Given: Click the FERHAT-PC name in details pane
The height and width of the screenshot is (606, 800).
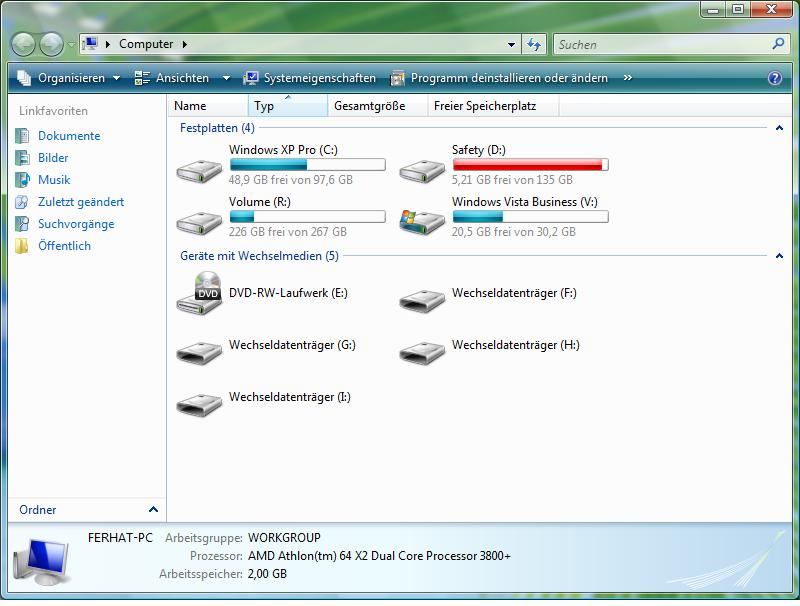Looking at the screenshot, I should [120, 538].
